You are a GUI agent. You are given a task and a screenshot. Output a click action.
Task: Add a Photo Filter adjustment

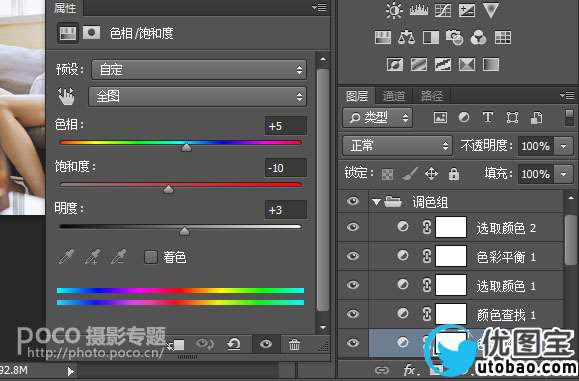(x=455, y=38)
